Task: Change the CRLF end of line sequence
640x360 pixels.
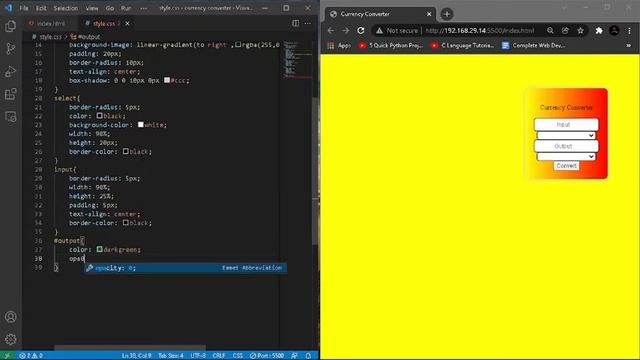Action: point(219,356)
